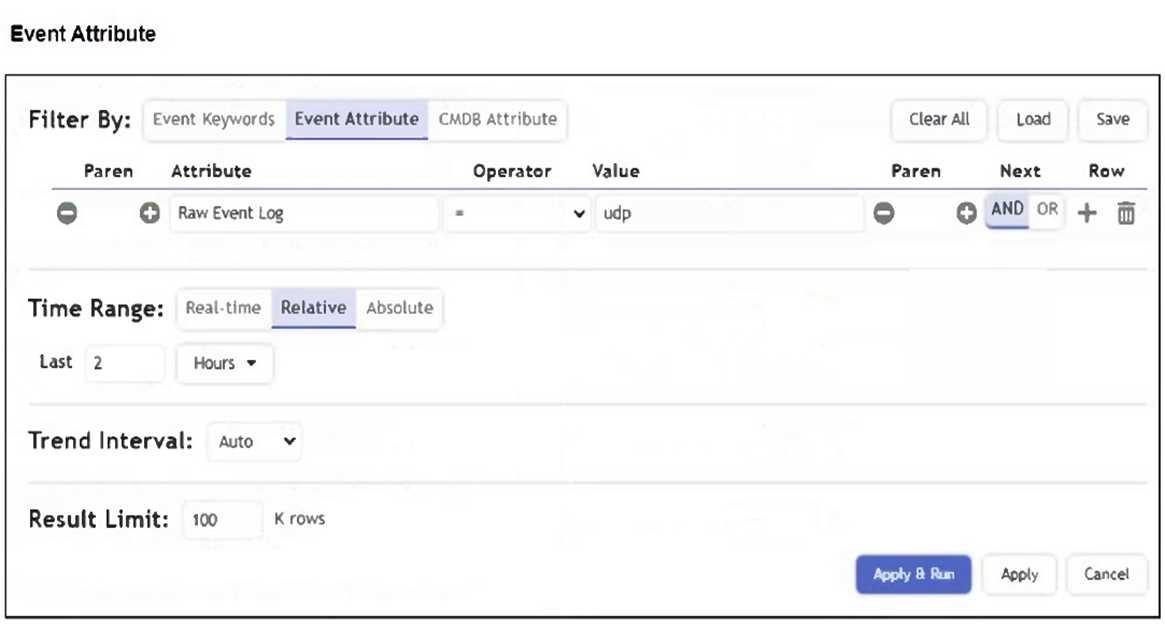Click the right paren plus icon
This screenshot has width=1165, height=624.
tap(966, 213)
